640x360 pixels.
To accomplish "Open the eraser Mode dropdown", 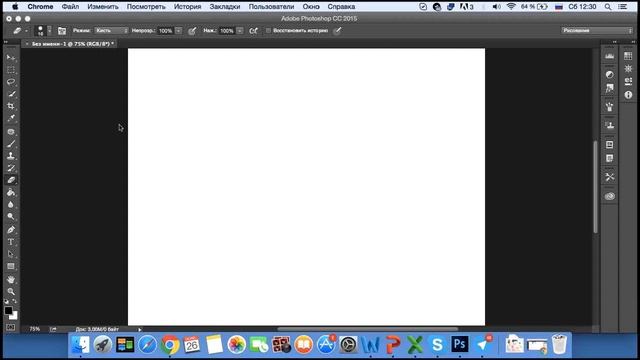I will pos(111,31).
